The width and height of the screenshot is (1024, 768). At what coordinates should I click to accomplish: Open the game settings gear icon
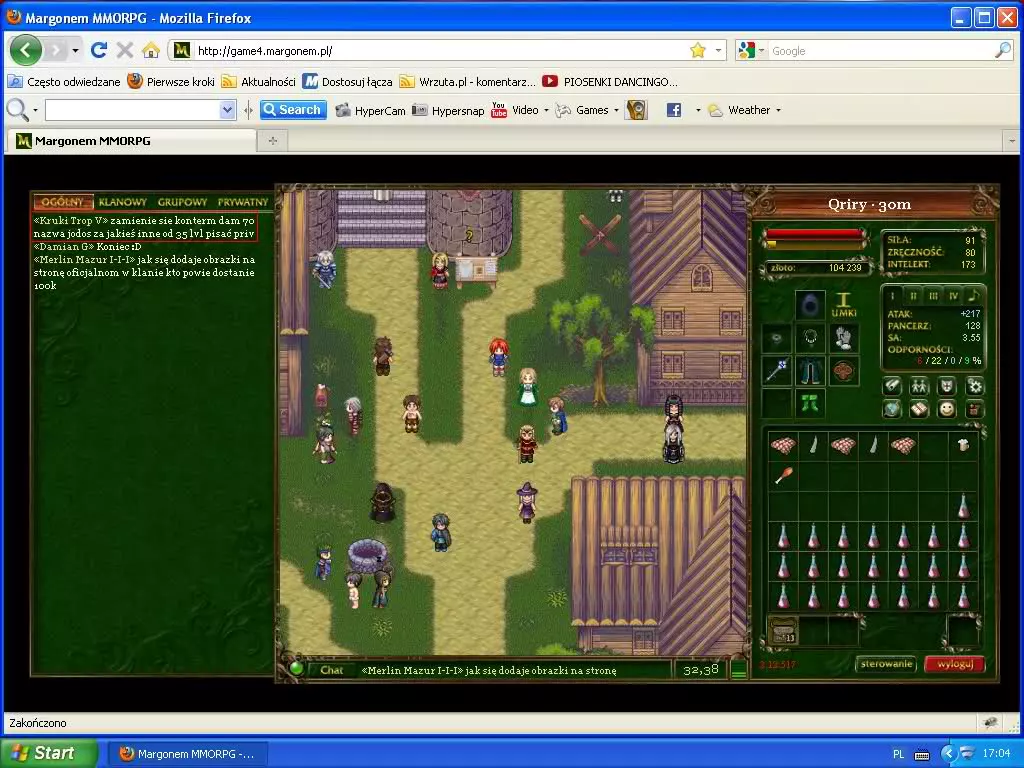tap(974, 386)
